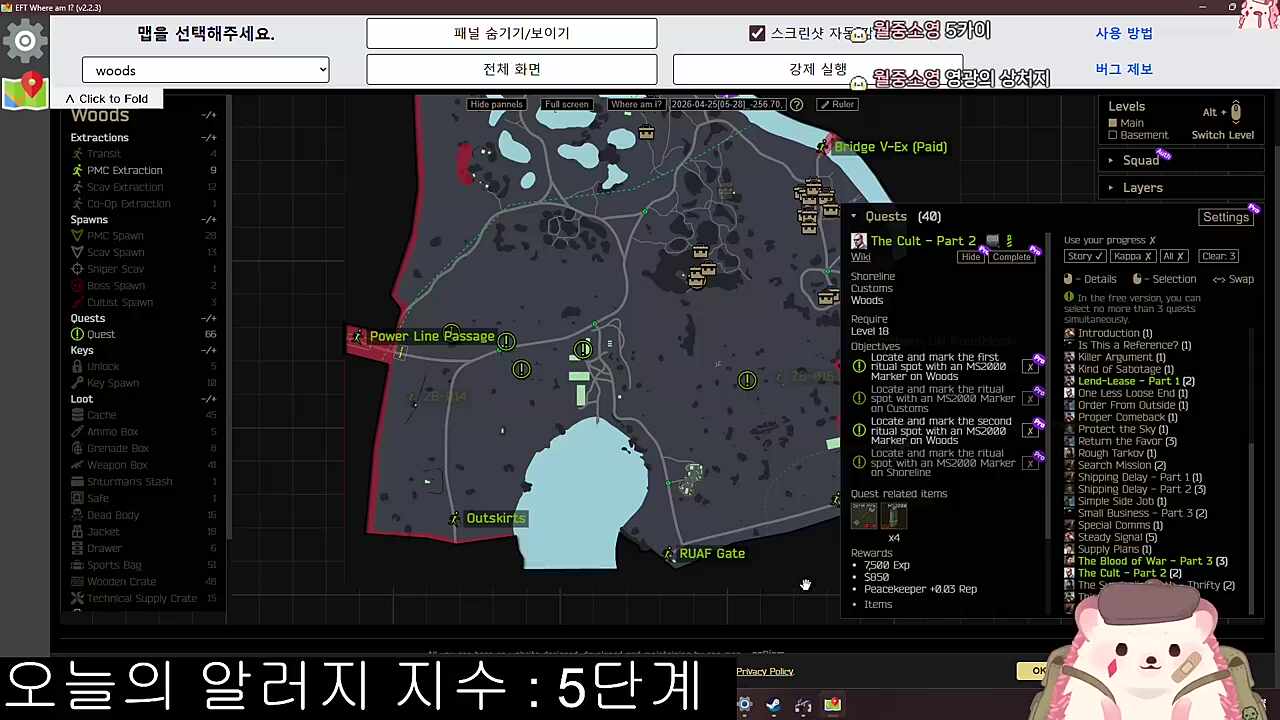Open the 버그 제보 bug report link

coord(1124,69)
